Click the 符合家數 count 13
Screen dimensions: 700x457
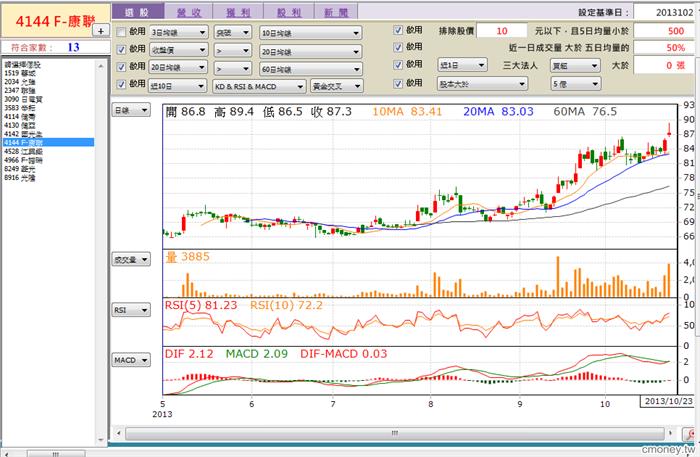[73, 47]
